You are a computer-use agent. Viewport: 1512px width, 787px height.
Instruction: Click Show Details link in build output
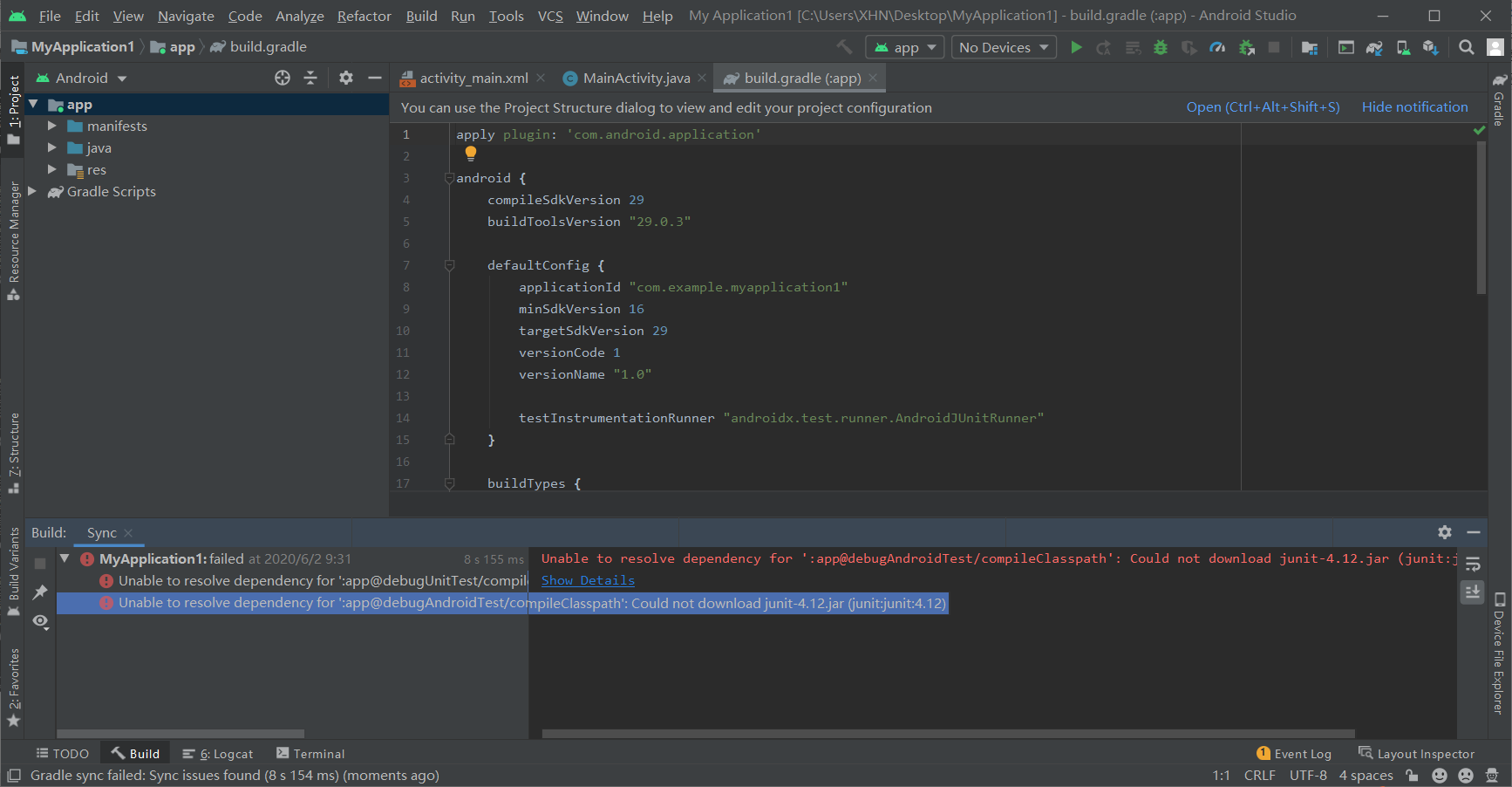click(x=588, y=580)
